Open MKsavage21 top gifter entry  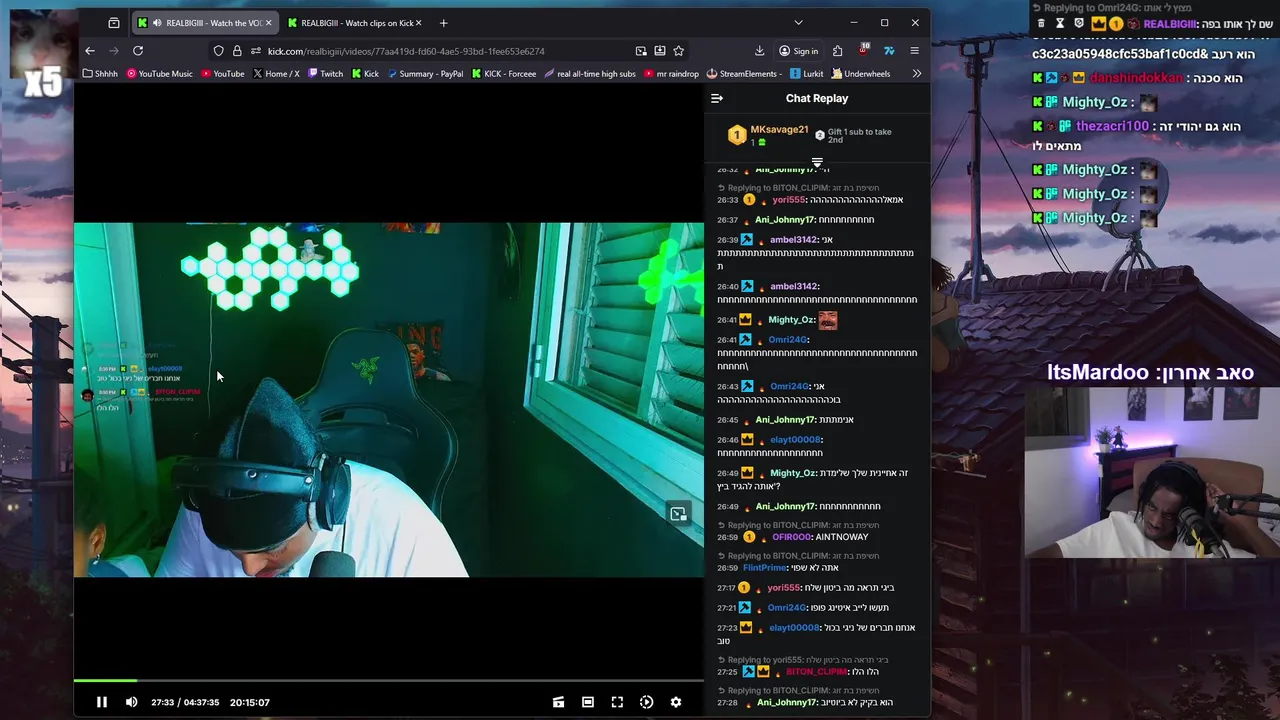tap(768, 135)
